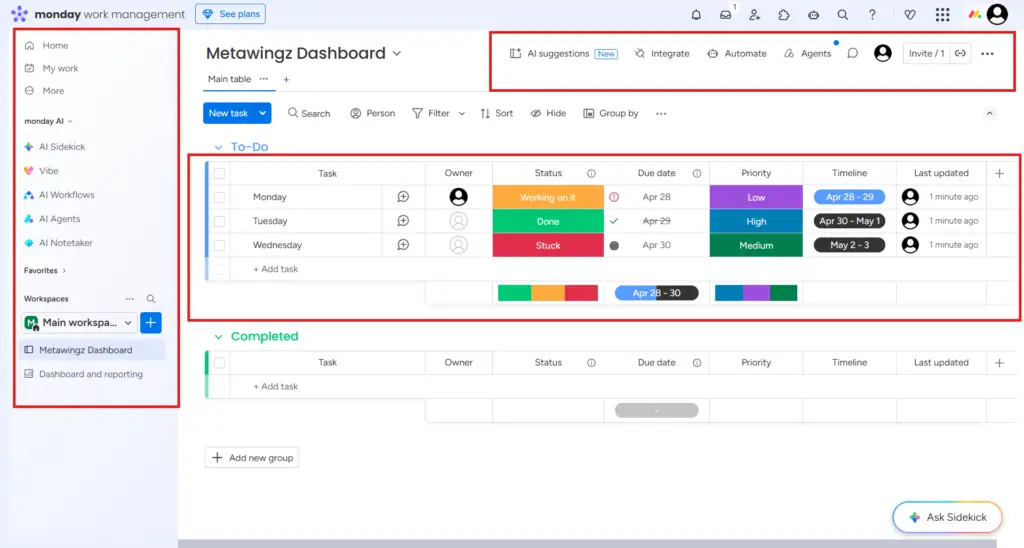This screenshot has height=548, width=1024.
Task: Click Wednesday's Stuck status cell
Action: (x=548, y=245)
